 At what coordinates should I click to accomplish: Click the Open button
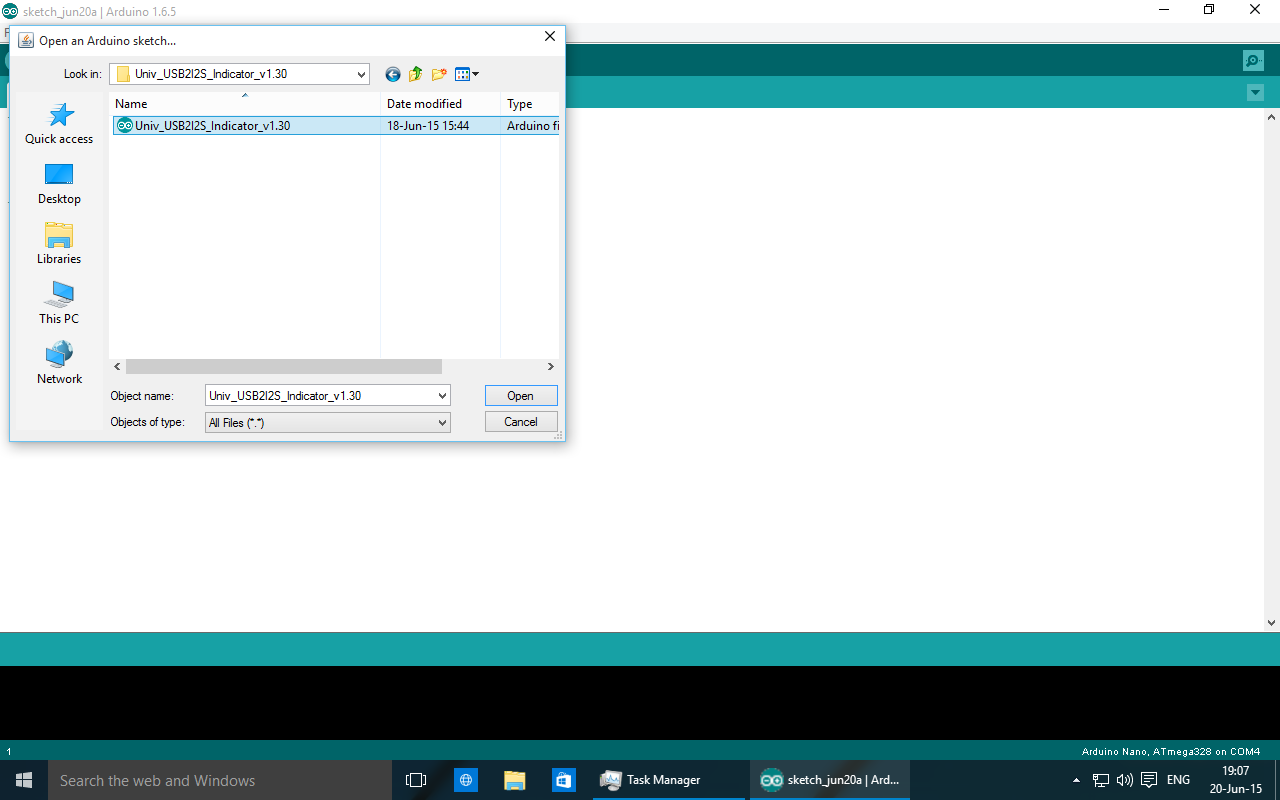click(x=521, y=396)
